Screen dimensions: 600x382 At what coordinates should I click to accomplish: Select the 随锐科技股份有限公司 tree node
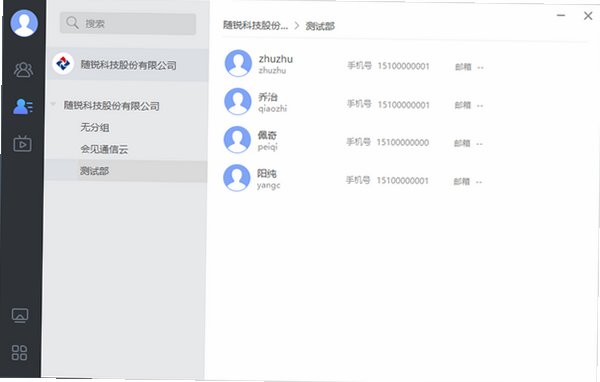[111, 105]
